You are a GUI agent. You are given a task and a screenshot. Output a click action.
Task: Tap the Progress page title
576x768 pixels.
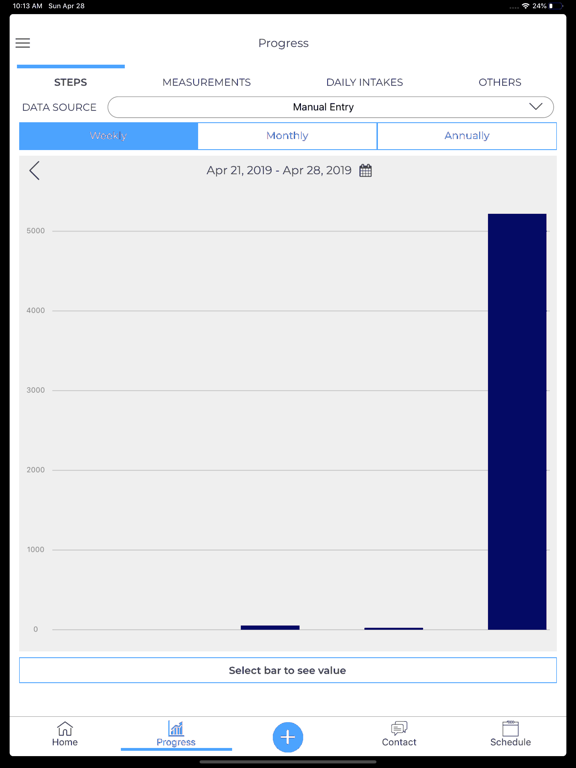283,43
